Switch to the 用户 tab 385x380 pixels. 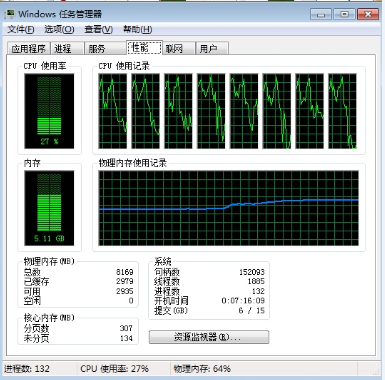point(212,49)
